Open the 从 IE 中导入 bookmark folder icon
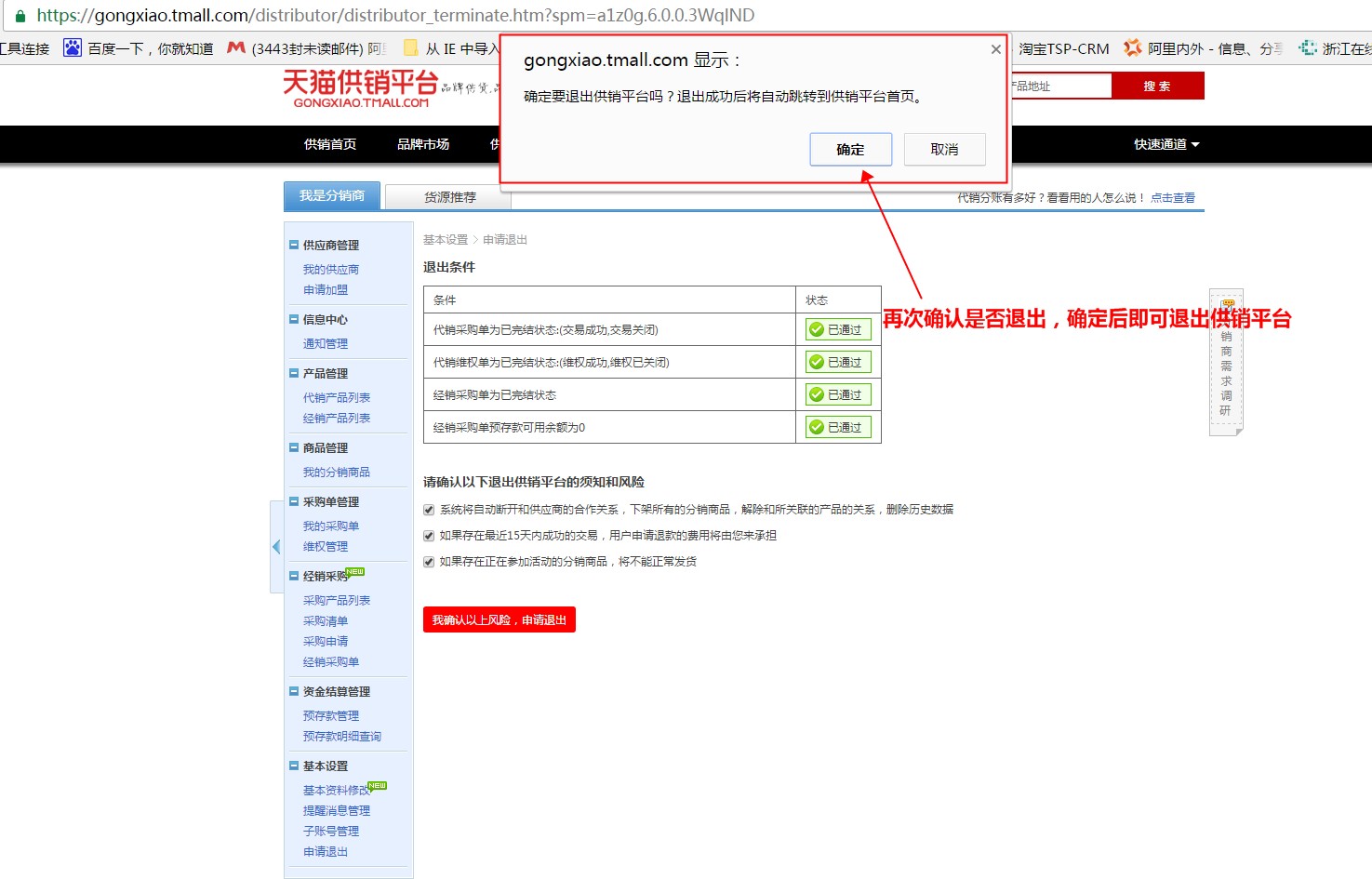This screenshot has width=1372, height=879. [410, 47]
